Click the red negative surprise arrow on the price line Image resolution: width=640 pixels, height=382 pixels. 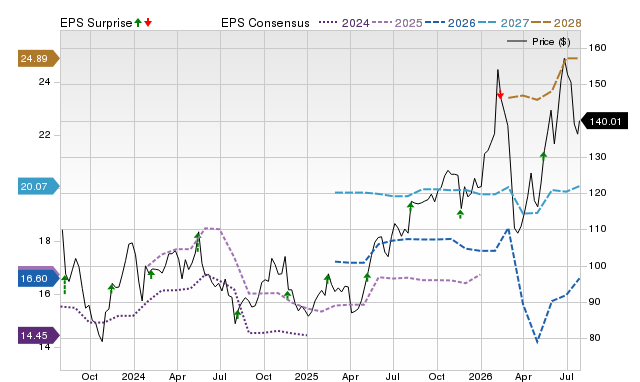point(500,95)
